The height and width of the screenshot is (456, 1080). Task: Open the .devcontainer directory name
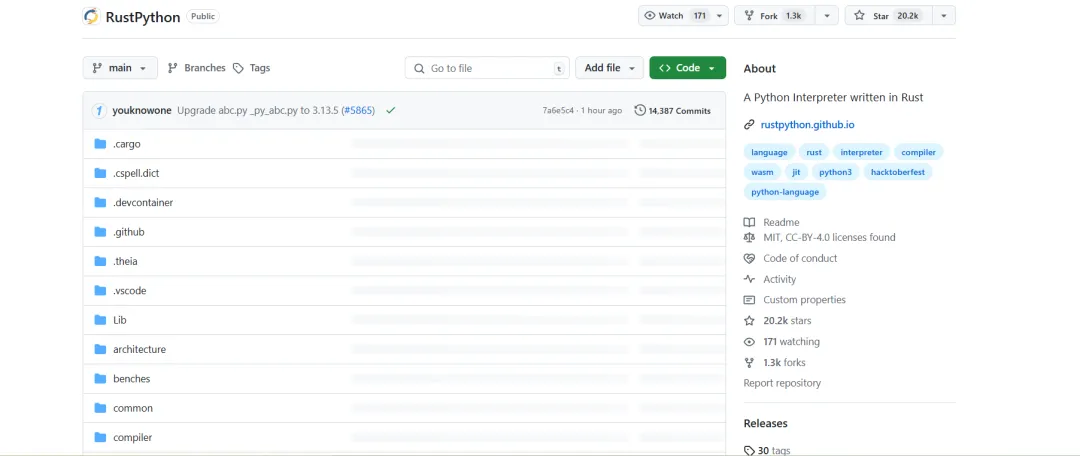(143, 203)
